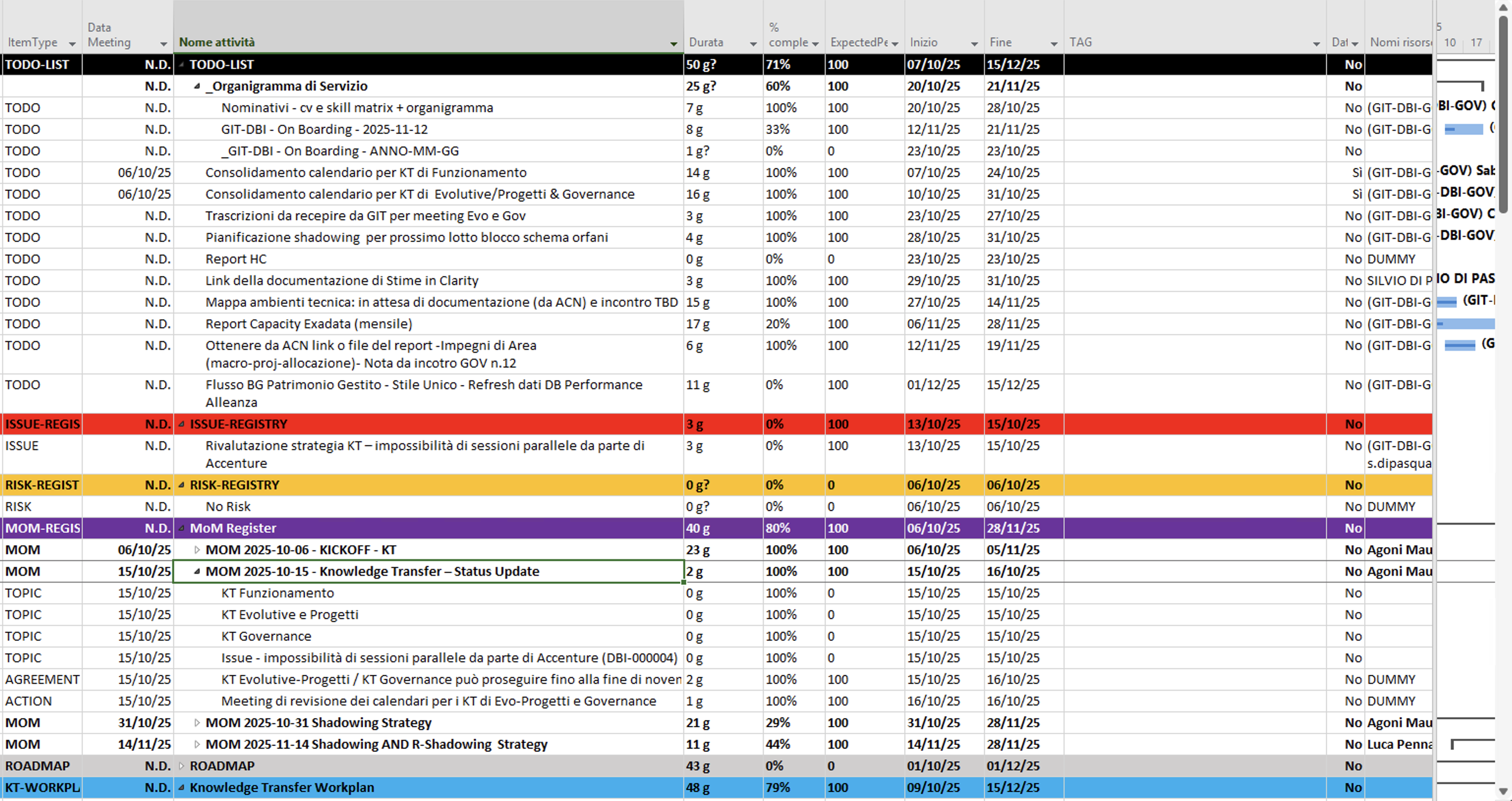The height and width of the screenshot is (801, 1512).
Task: Expand MOM 2025-10-31 Shadowing Strategy
Action: (x=197, y=723)
